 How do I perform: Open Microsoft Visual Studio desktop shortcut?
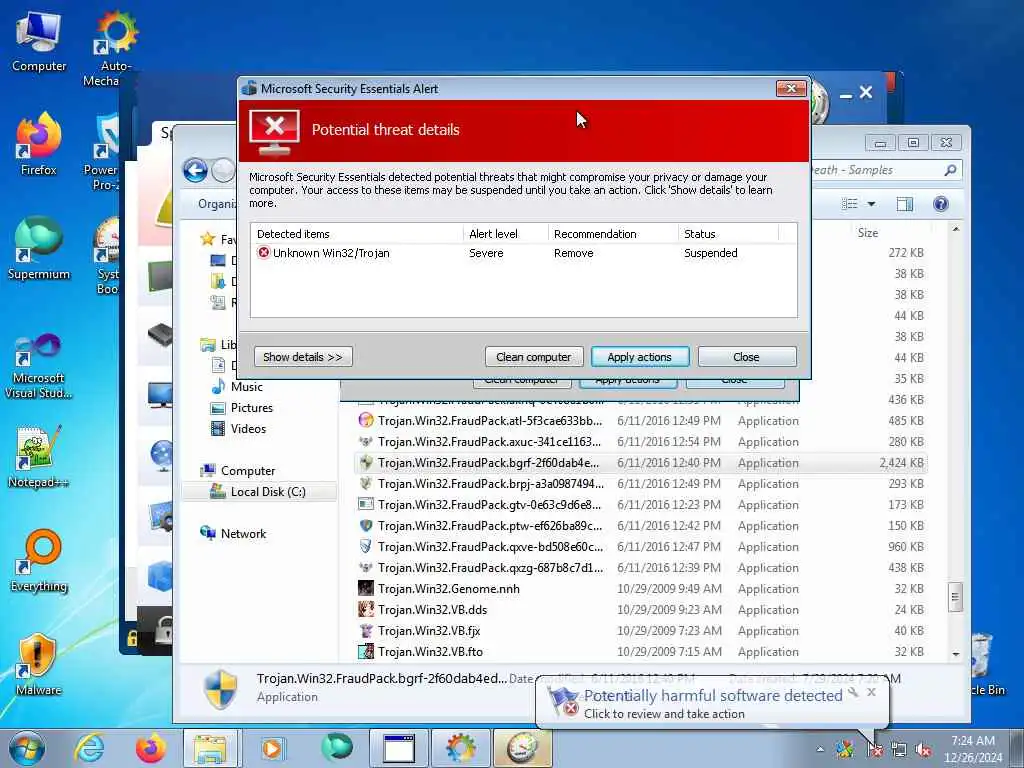click(39, 366)
